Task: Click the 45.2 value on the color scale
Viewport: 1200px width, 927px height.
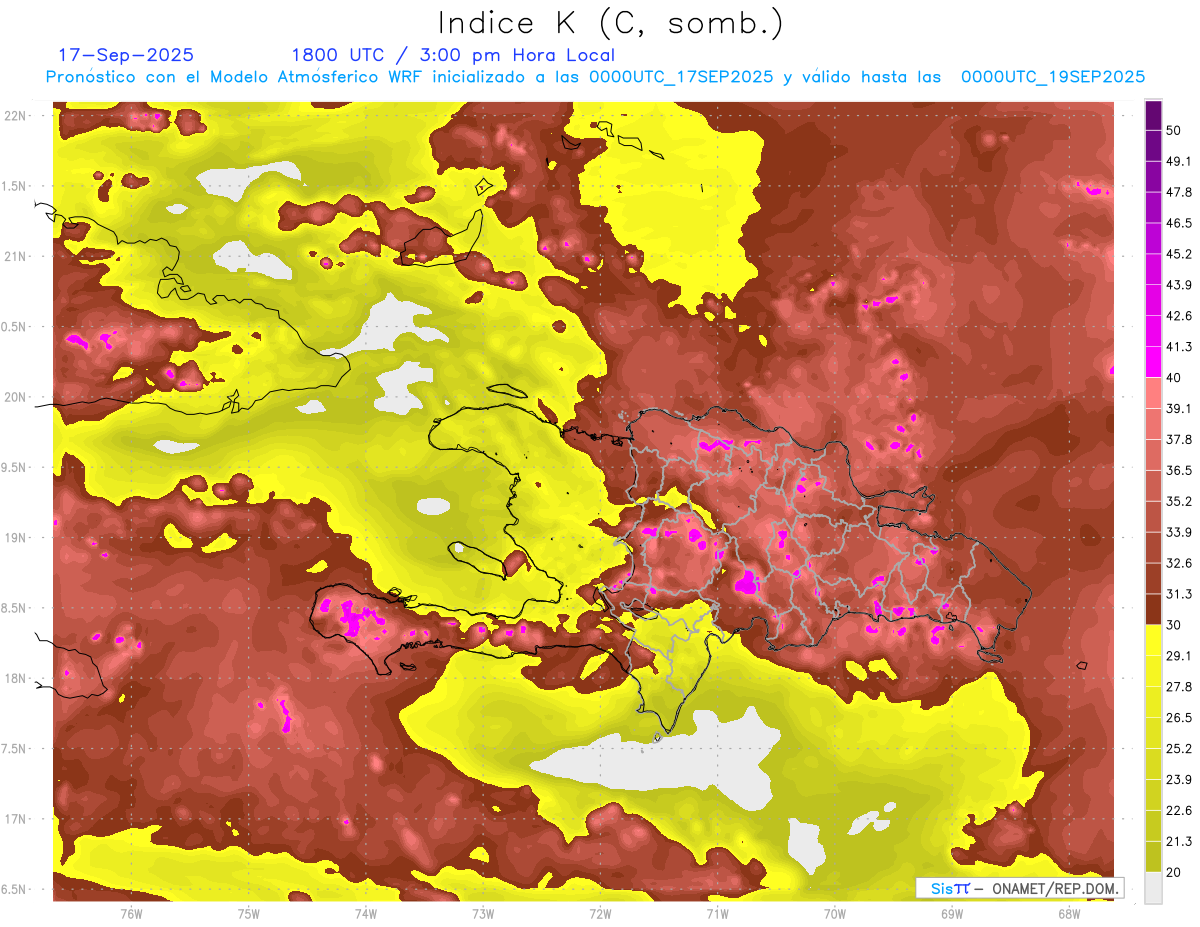Action: [x=1179, y=254]
